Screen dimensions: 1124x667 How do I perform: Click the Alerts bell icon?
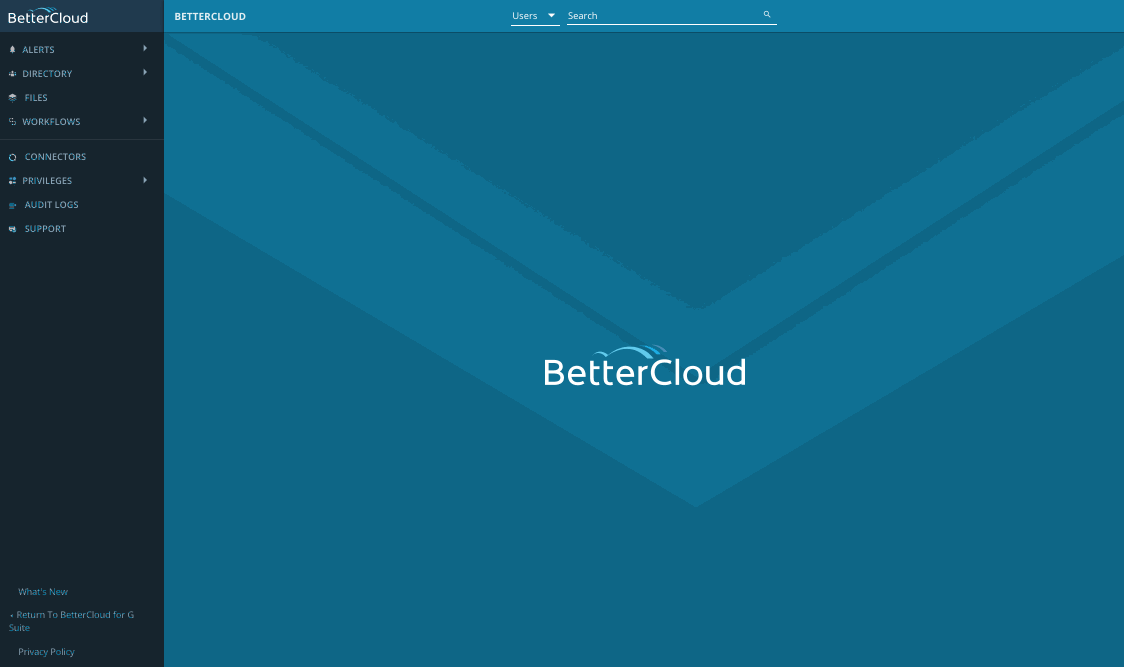[12, 49]
